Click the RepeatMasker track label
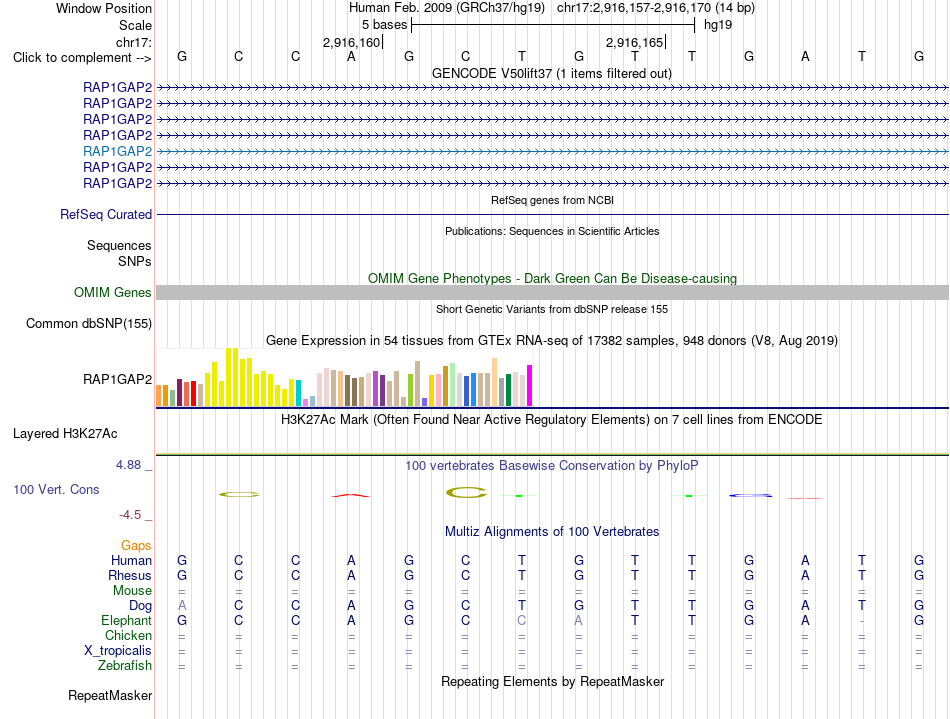 click(110, 695)
